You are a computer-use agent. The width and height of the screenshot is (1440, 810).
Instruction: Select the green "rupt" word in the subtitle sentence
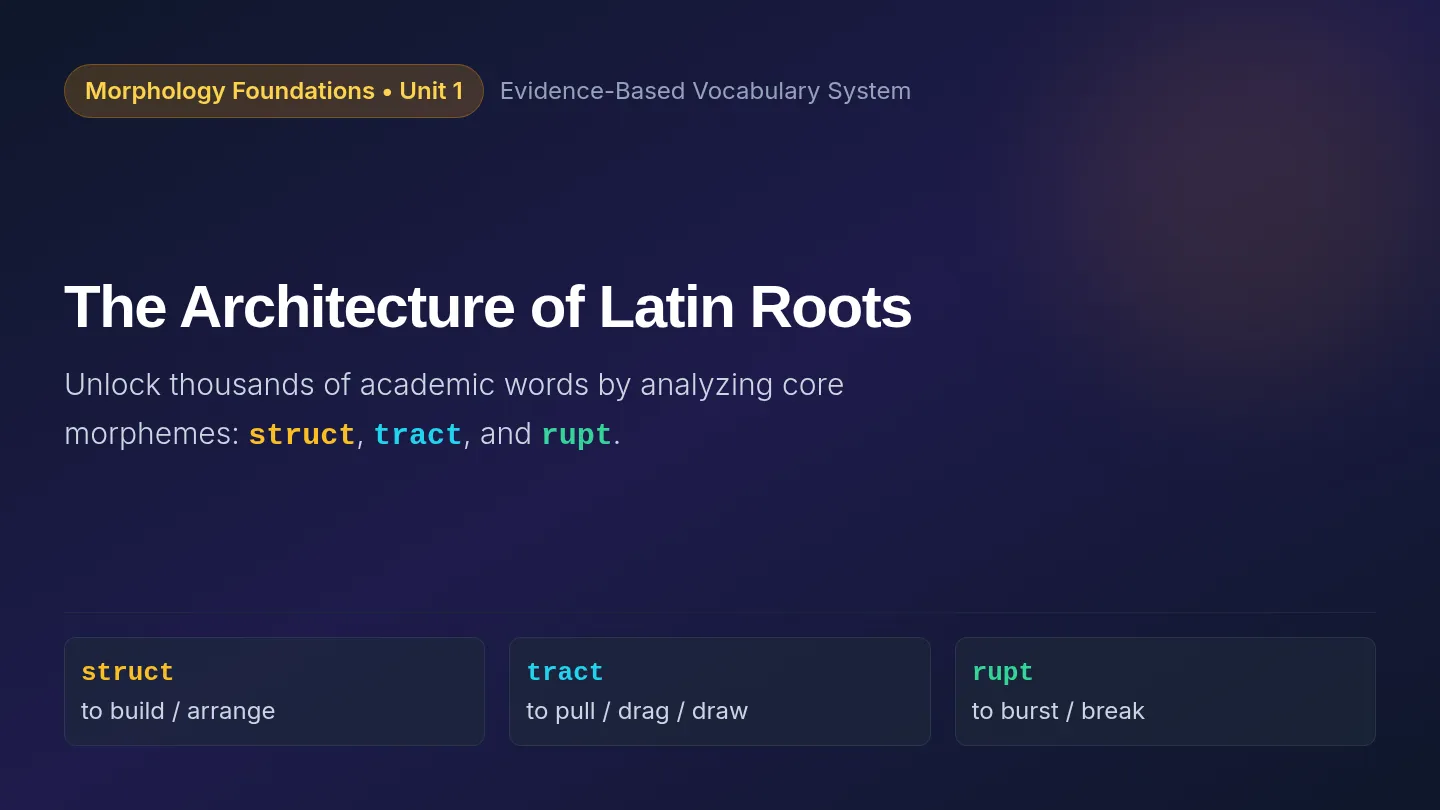pos(577,435)
